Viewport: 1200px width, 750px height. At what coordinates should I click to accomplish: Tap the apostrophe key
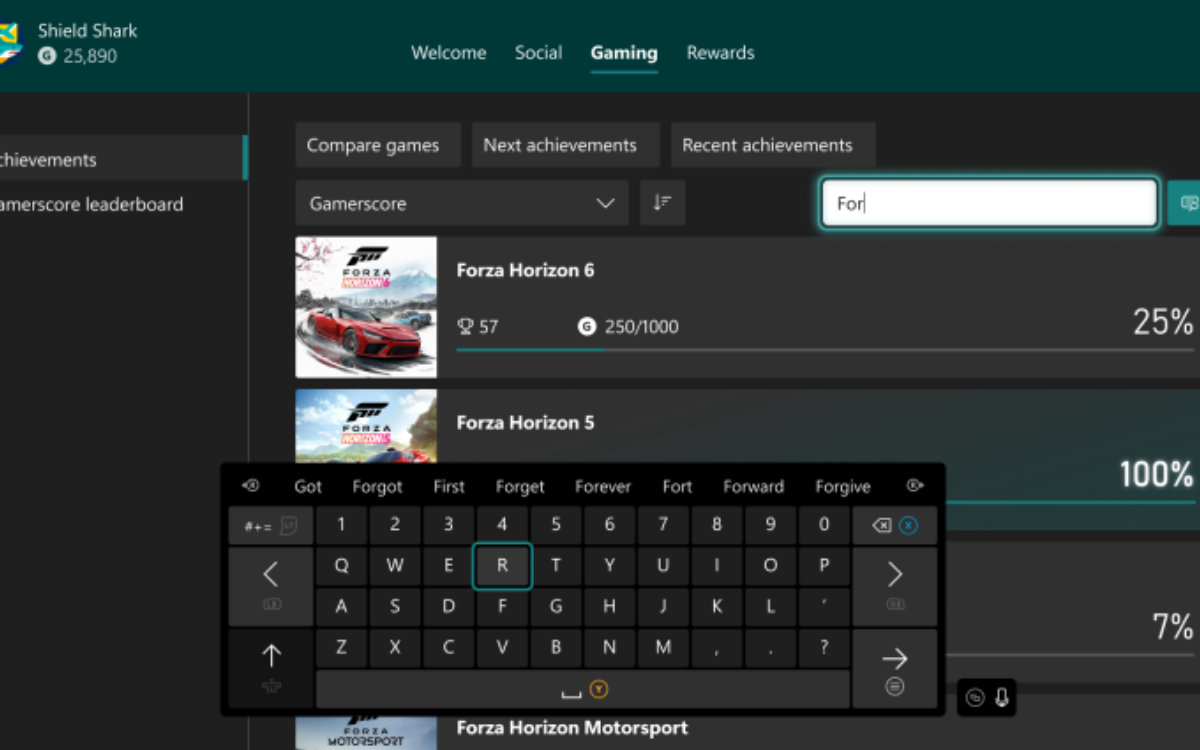pos(824,607)
